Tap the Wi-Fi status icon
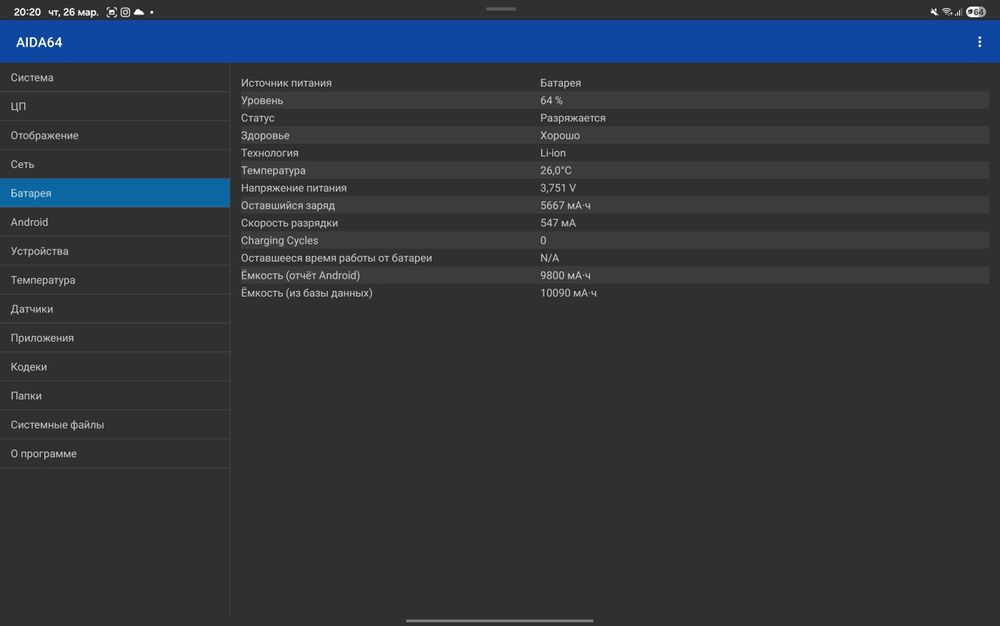 [946, 11]
